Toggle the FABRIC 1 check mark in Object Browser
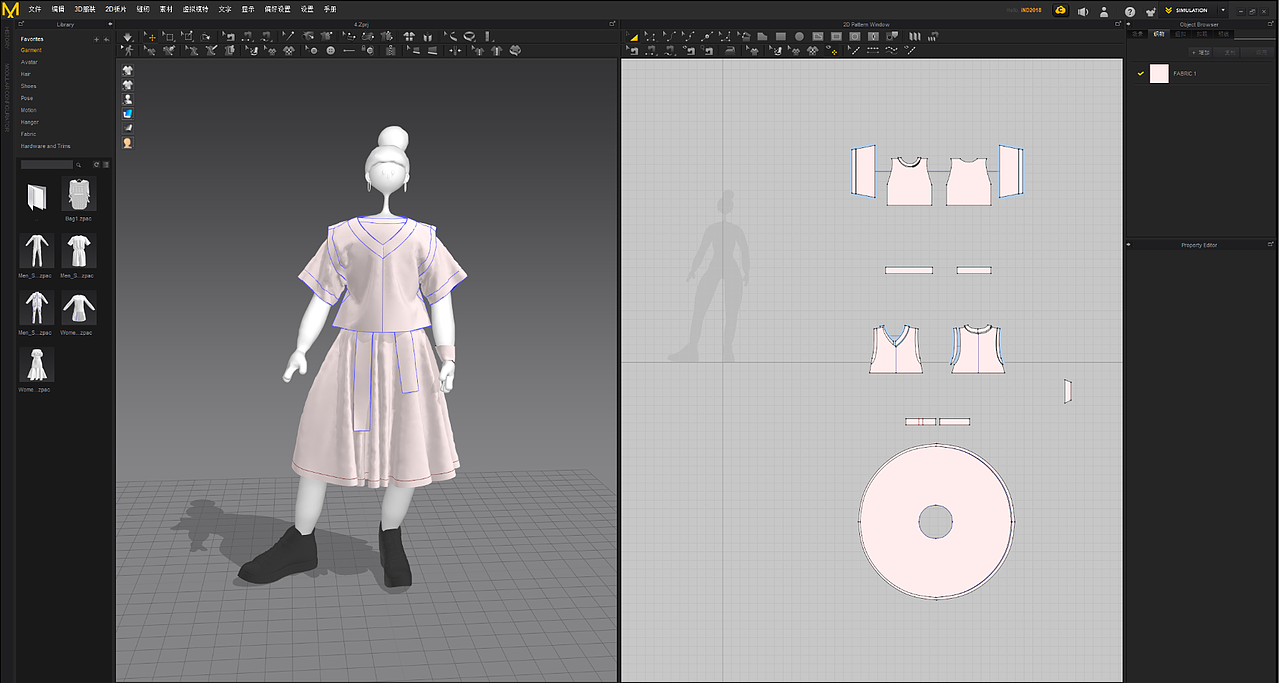Viewport: 1280px width, 683px height. click(1141, 73)
